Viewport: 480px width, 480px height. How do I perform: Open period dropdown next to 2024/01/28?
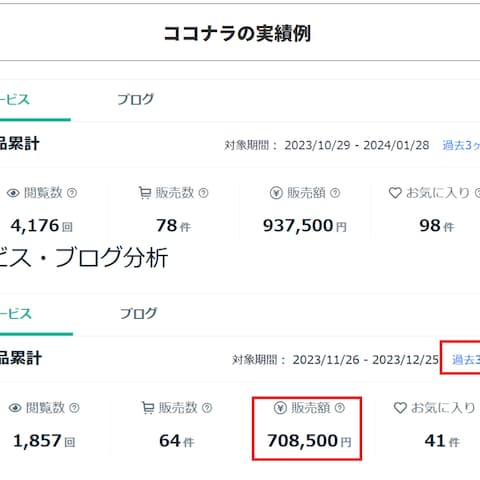point(461,145)
